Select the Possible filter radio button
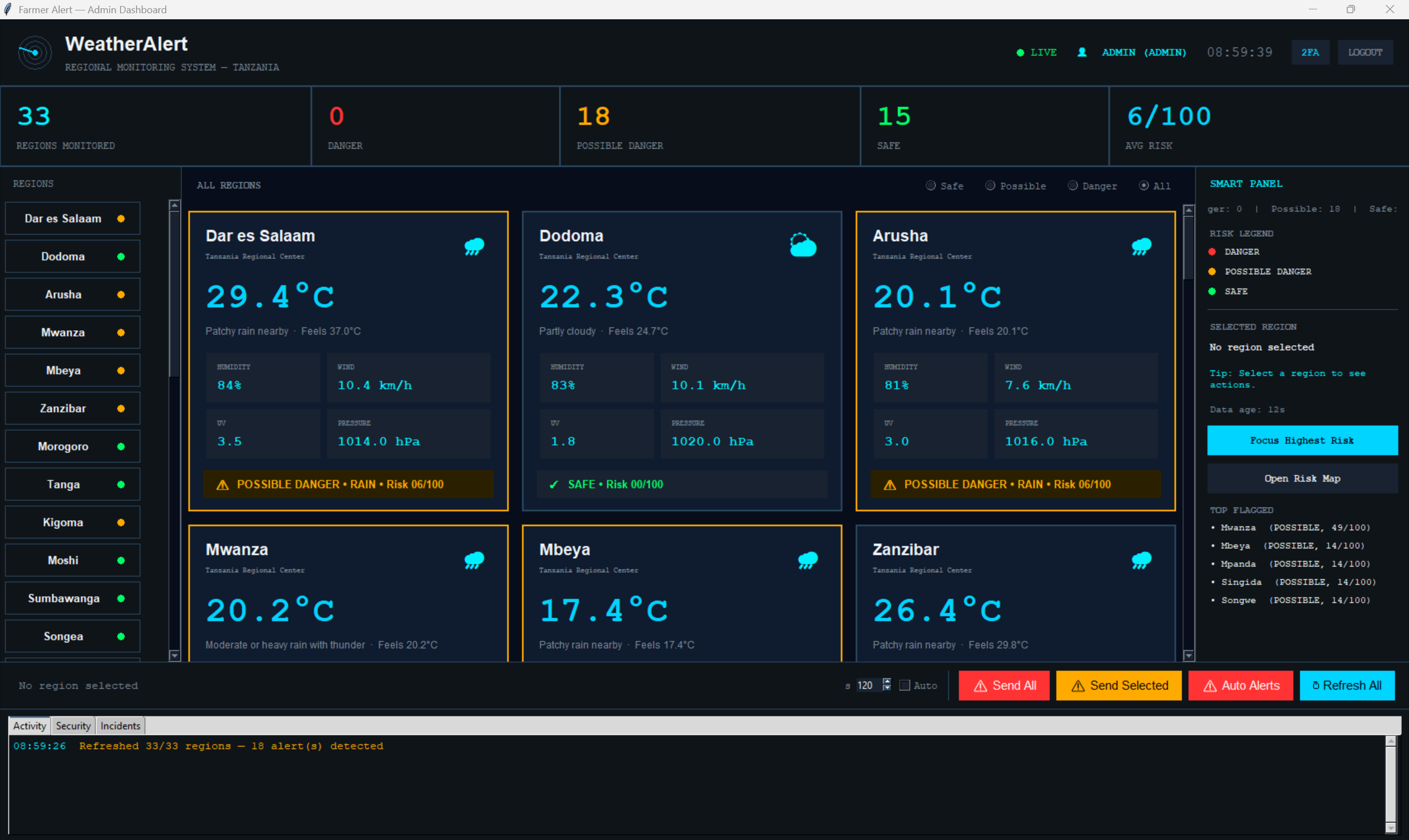 pyautogui.click(x=990, y=186)
